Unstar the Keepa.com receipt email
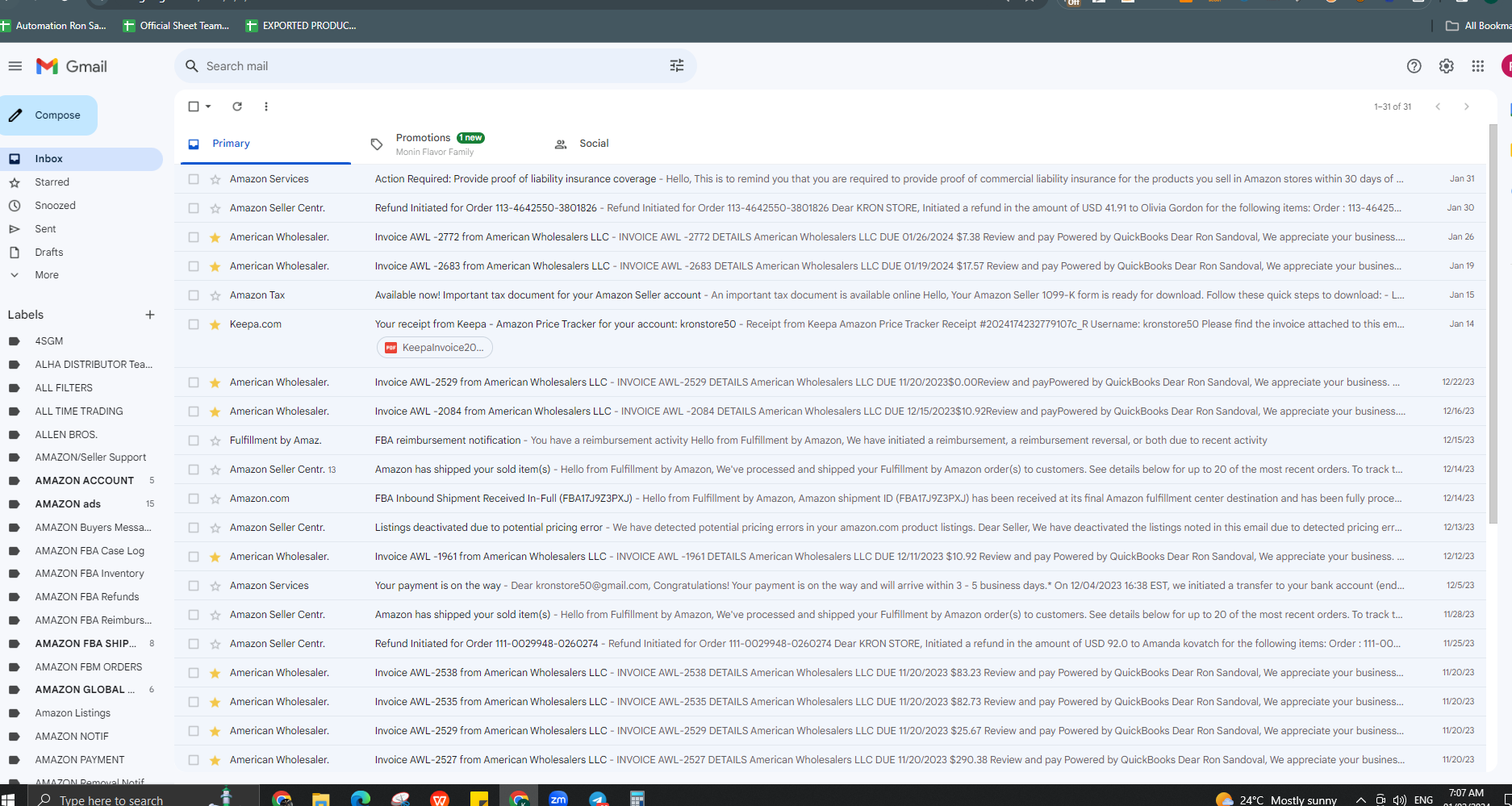This screenshot has width=1512, height=806. point(215,324)
